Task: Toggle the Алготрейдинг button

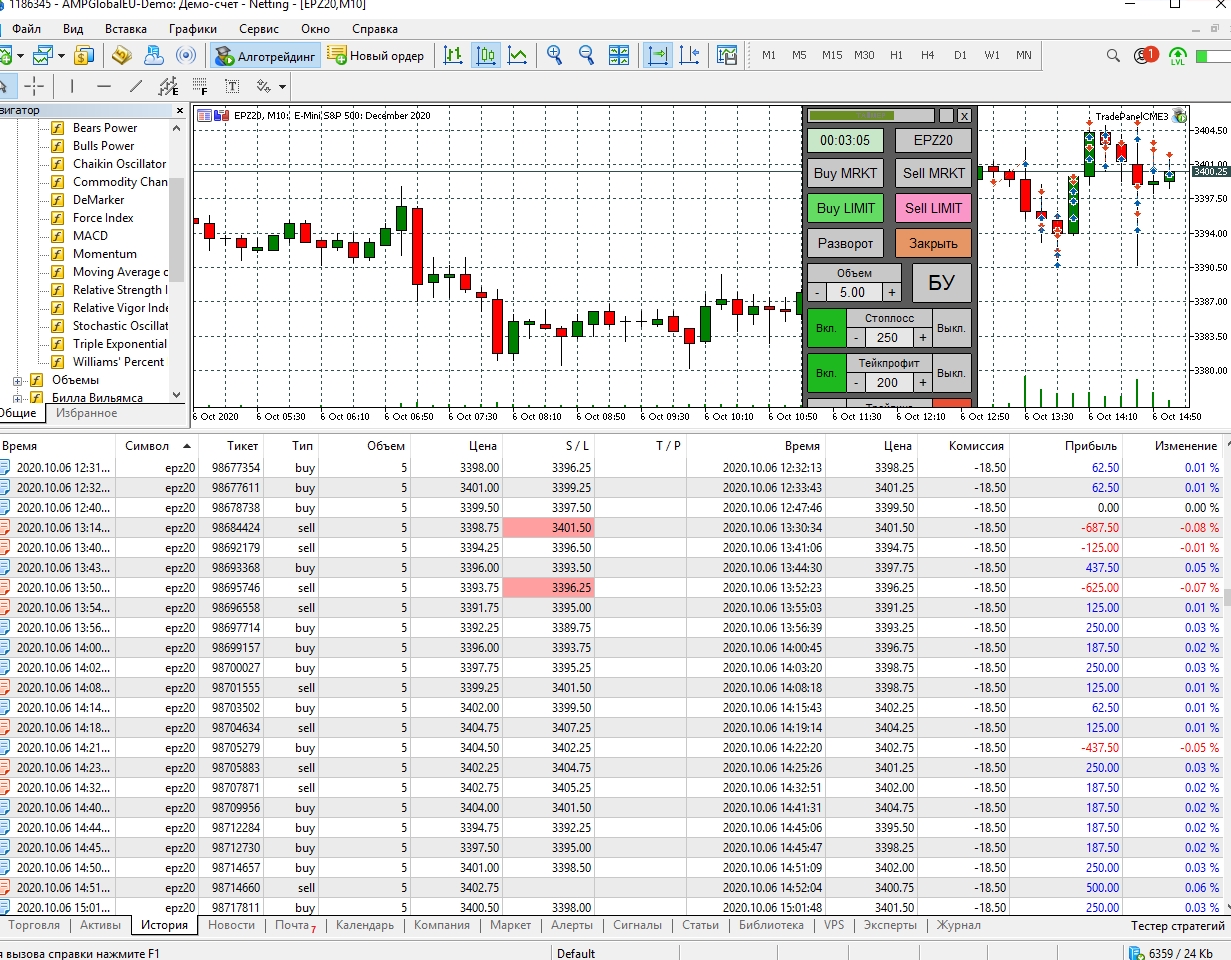Action: (266, 56)
